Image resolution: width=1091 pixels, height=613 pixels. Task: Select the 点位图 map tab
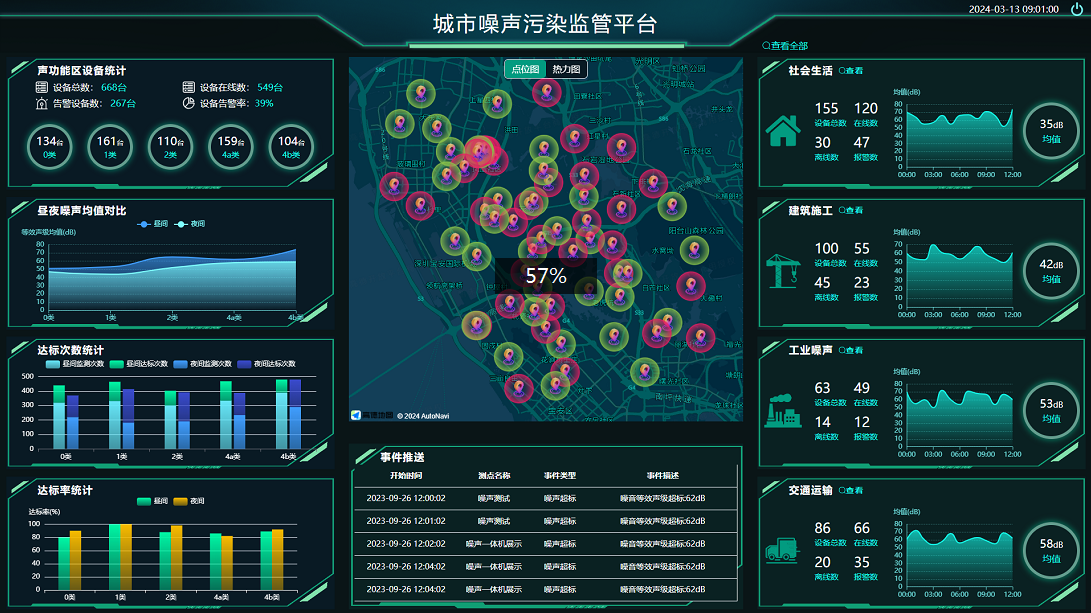[x=525, y=69]
